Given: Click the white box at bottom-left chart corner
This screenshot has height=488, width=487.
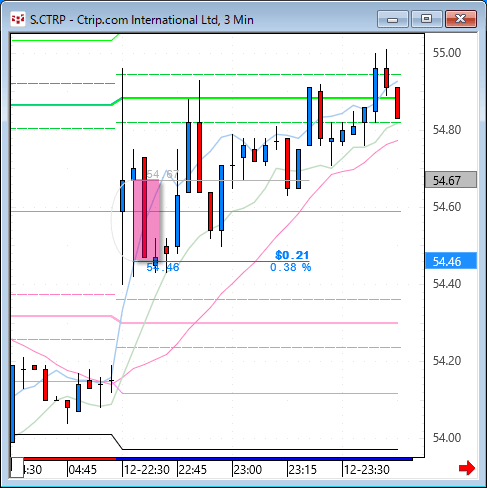Looking at the screenshot, I should (17, 467).
